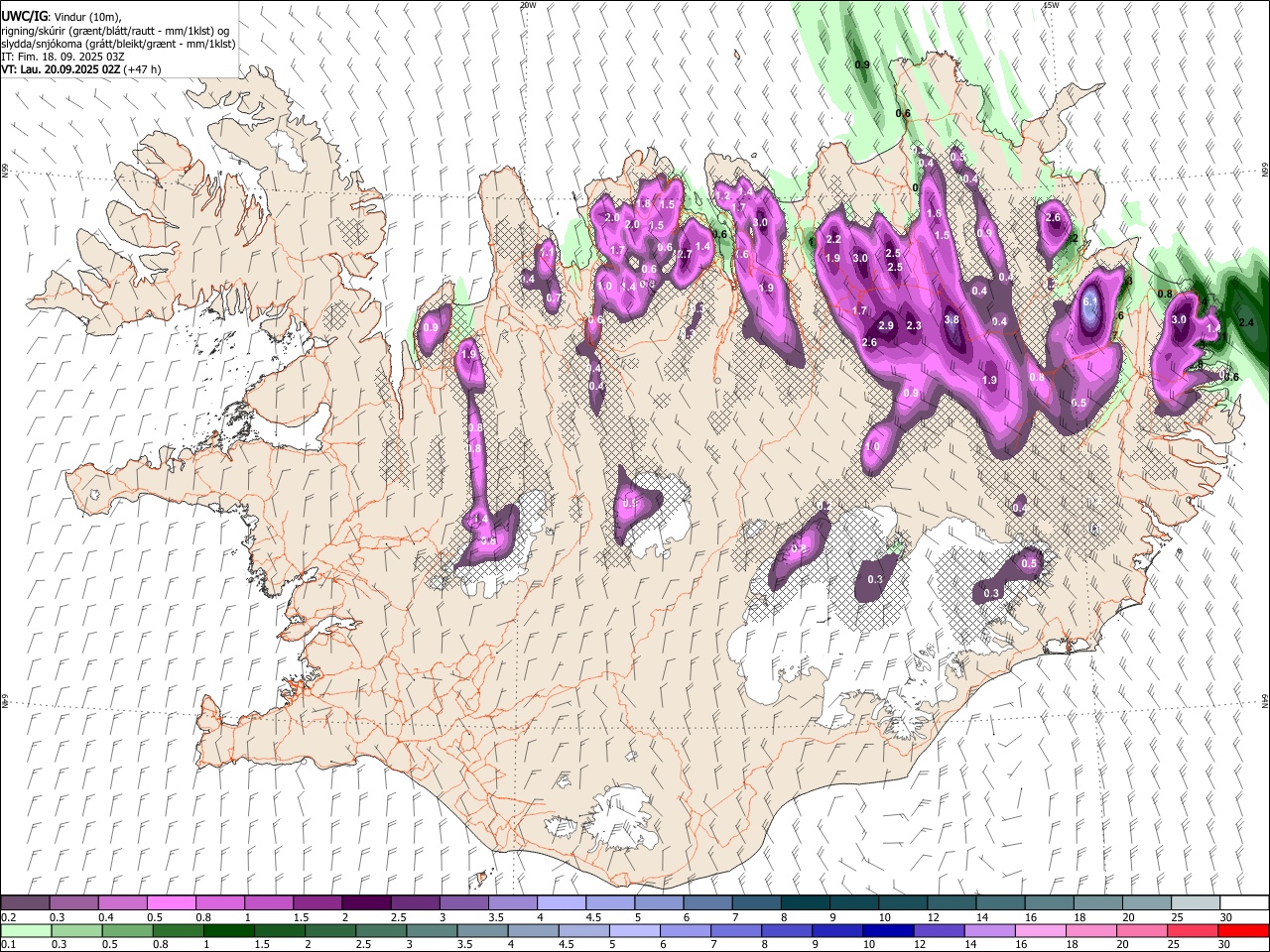
Task: Click the 2.4 value offshore east
Action: click(1247, 322)
